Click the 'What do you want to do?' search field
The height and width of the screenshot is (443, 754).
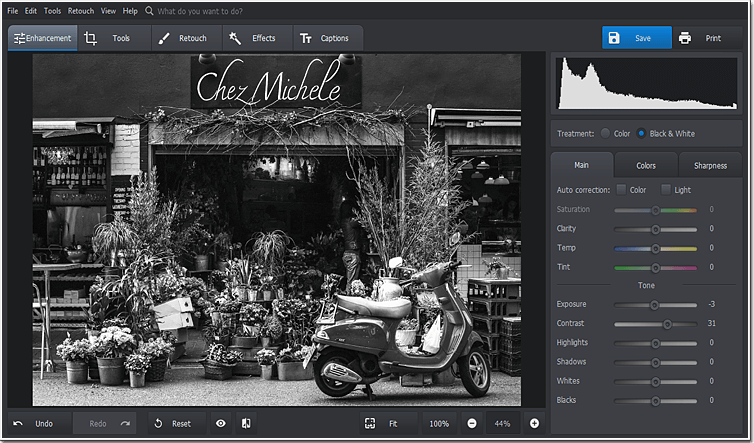pyautogui.click(x=200, y=11)
